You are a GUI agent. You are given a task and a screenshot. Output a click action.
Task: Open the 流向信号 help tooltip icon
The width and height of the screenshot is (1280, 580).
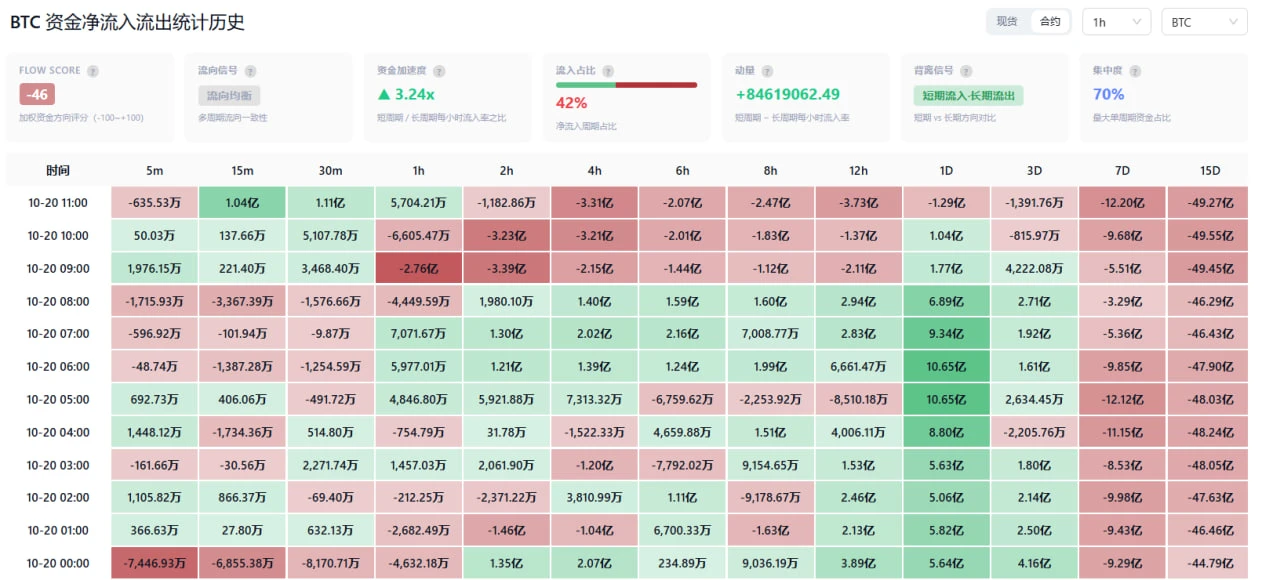[x=250, y=71]
